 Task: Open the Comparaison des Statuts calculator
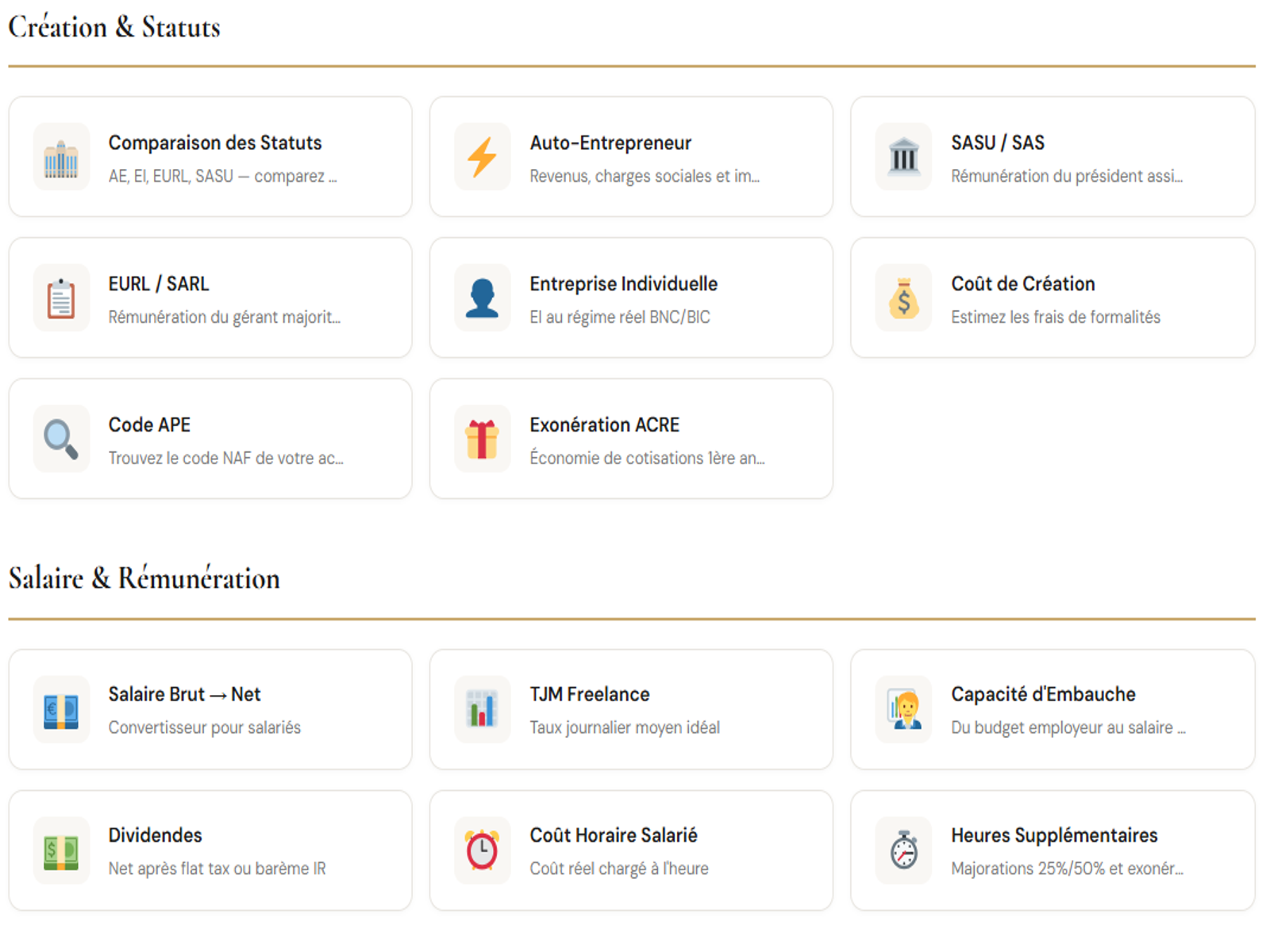pos(210,156)
